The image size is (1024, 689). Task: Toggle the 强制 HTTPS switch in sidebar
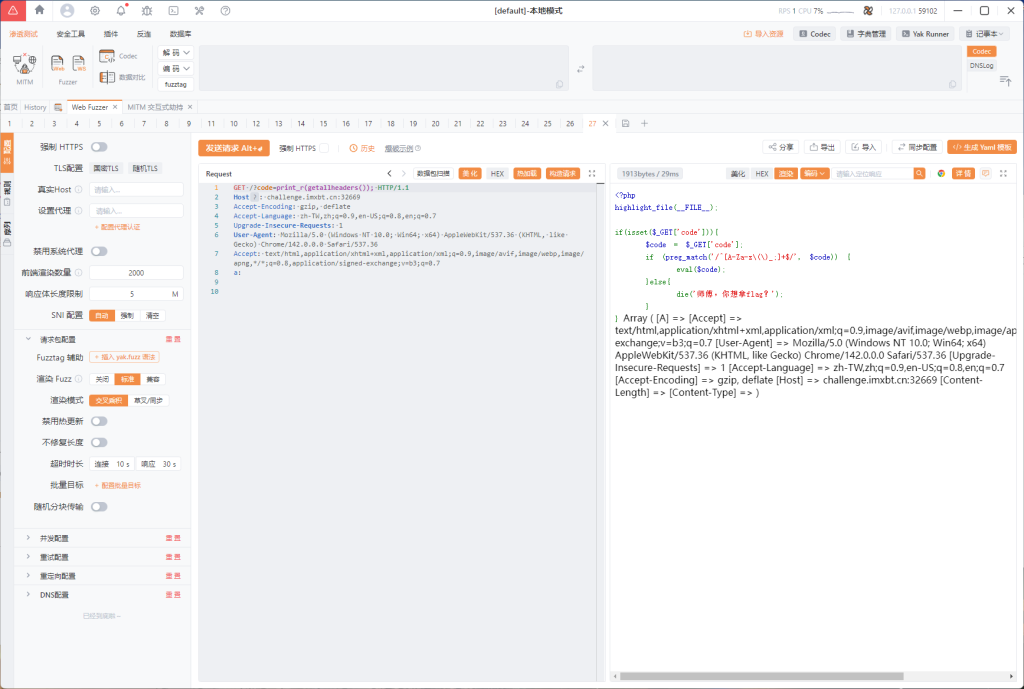[x=99, y=147]
